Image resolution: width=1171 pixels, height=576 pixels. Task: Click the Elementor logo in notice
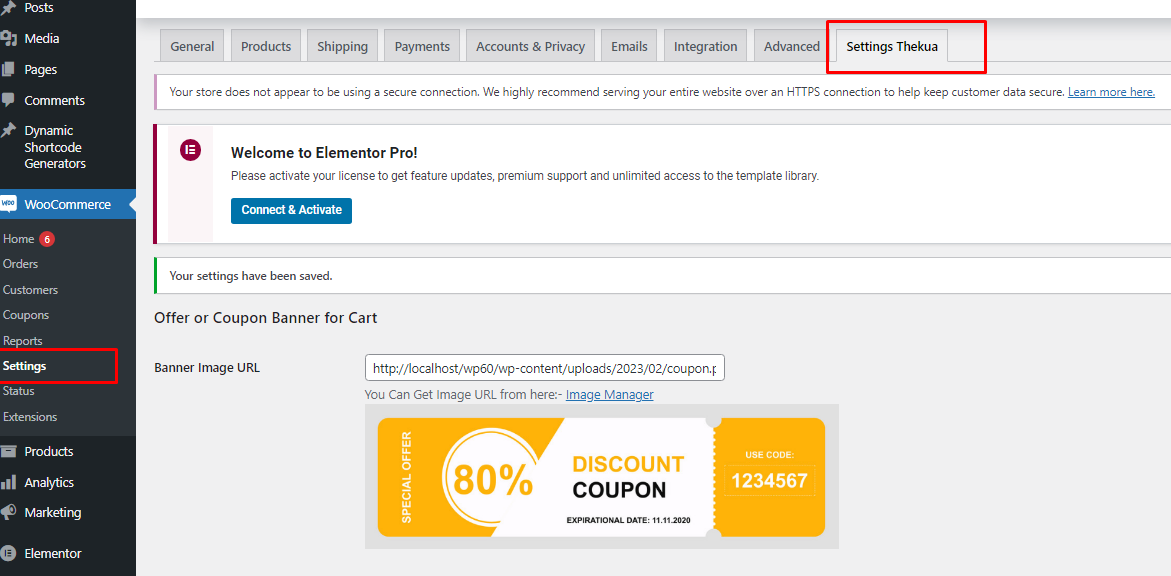190,150
